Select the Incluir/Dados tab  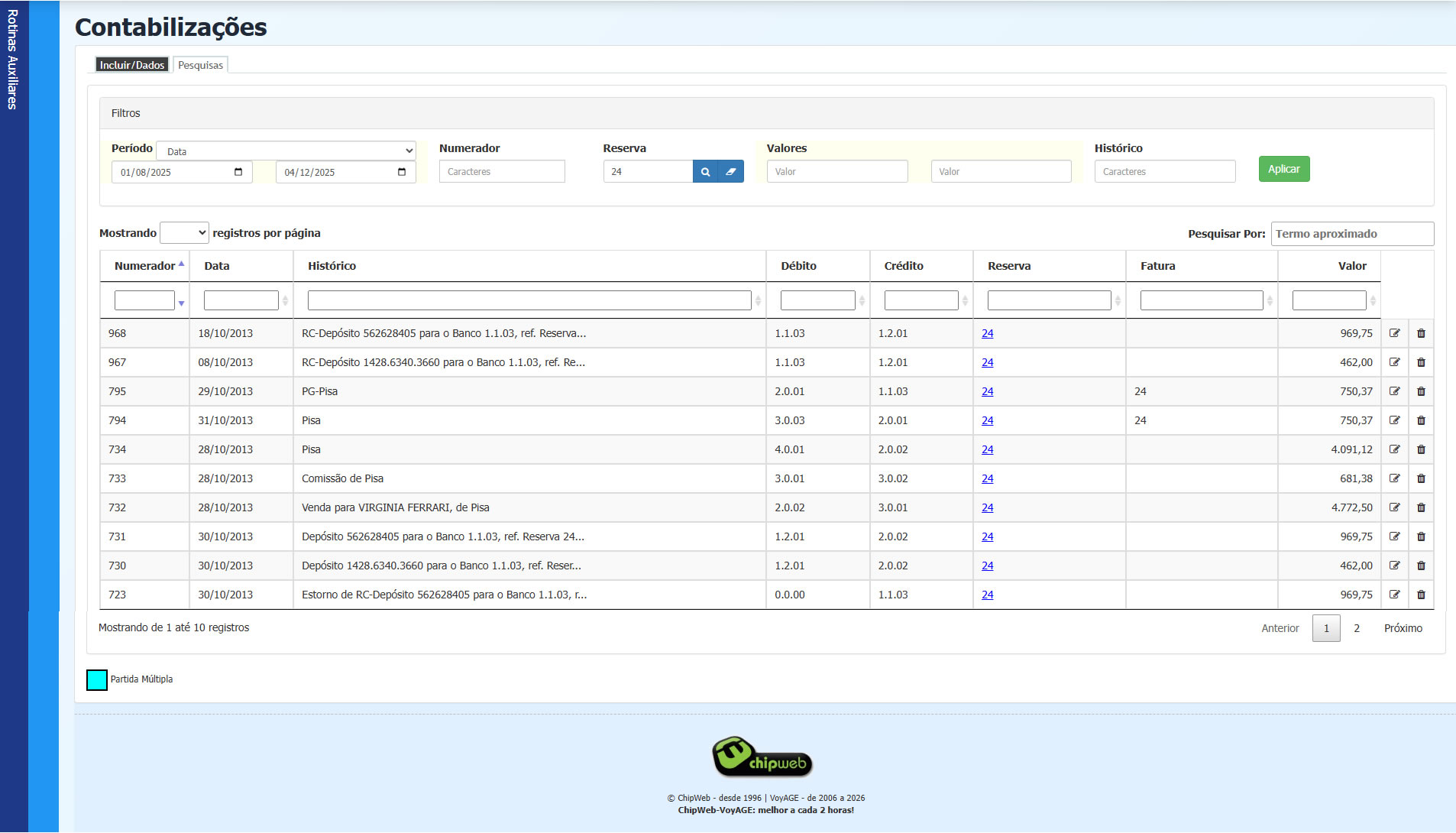pyautogui.click(x=132, y=65)
